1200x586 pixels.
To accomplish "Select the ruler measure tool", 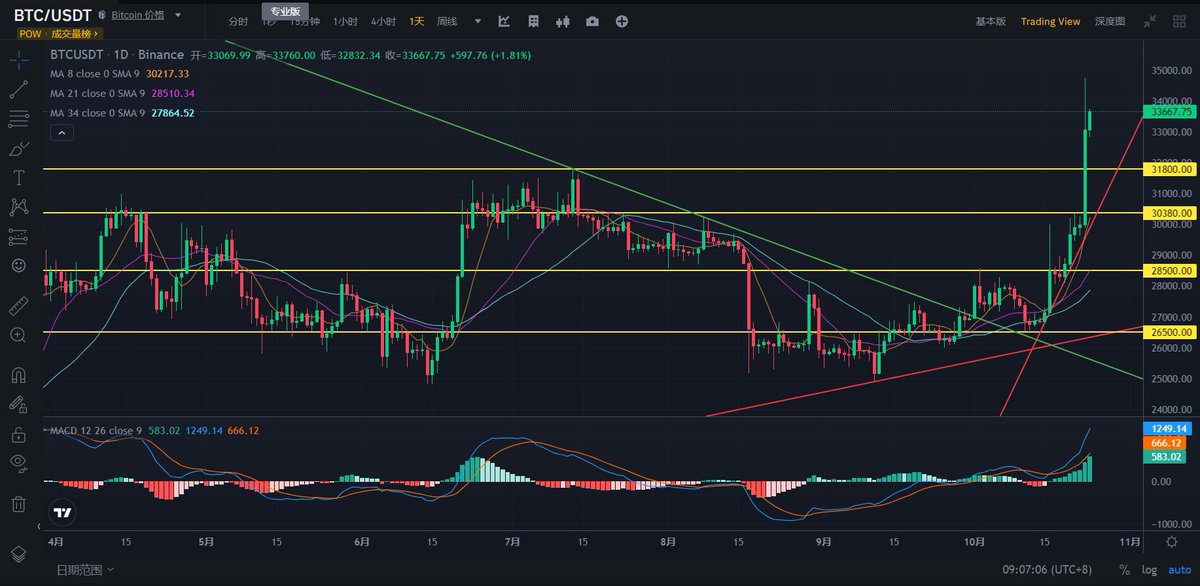I will (18, 305).
